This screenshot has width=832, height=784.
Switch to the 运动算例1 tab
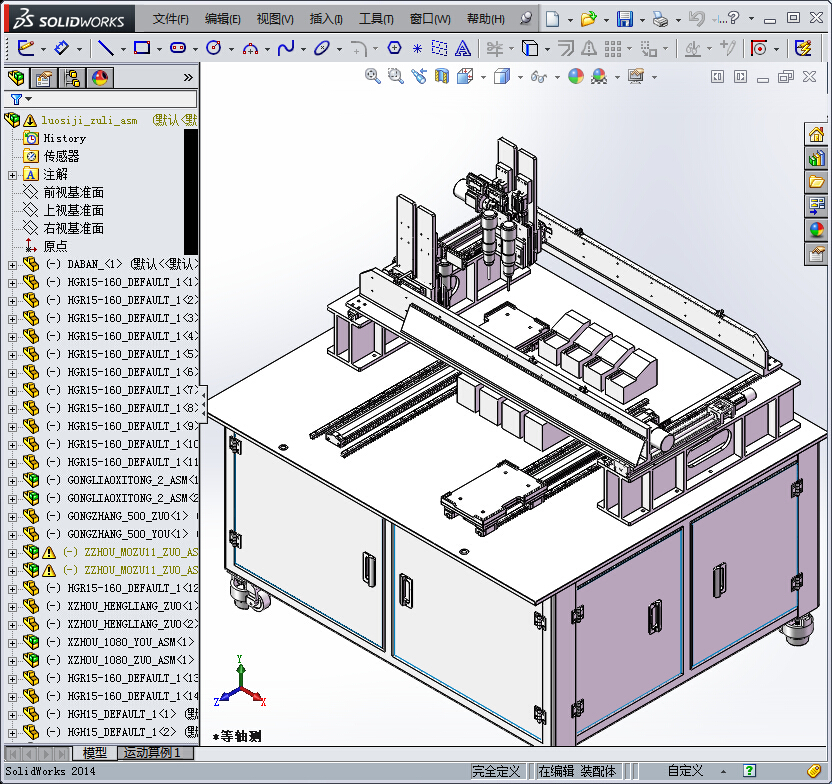click(x=153, y=753)
